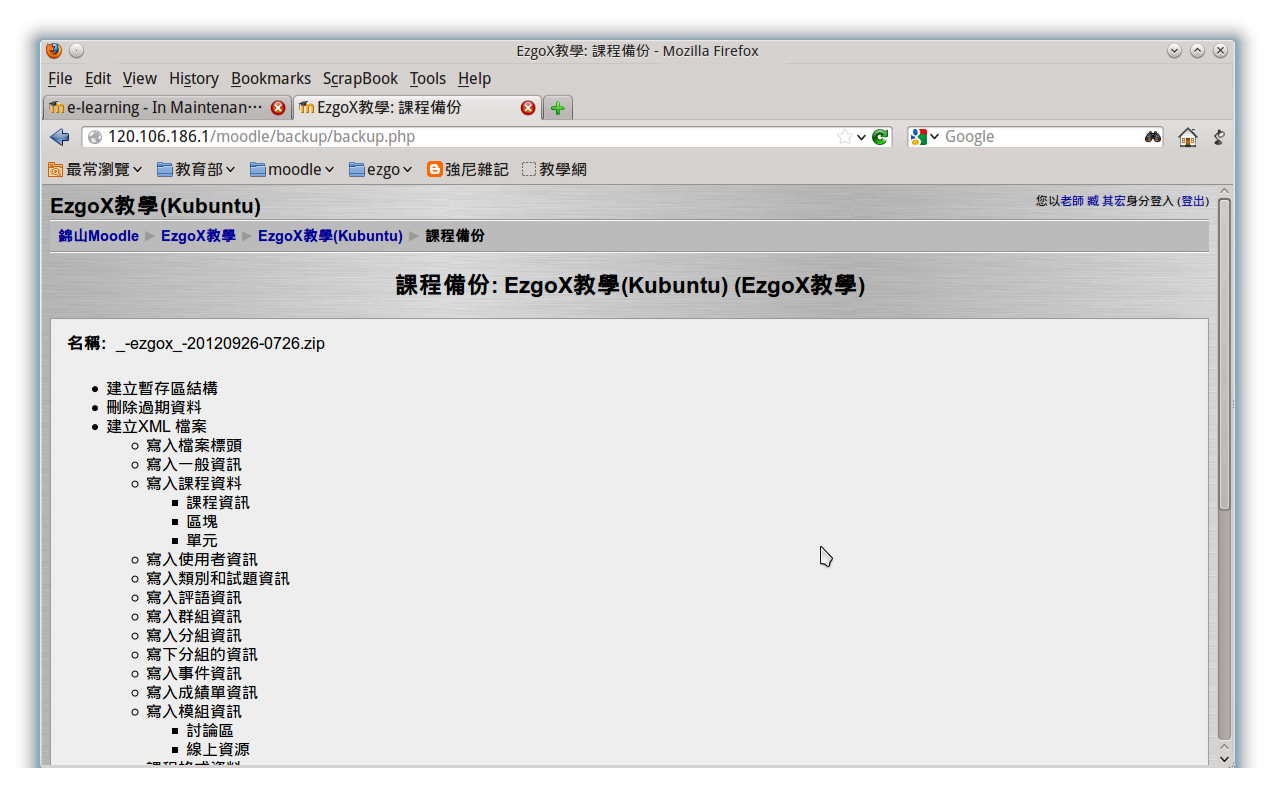
Task: Click the 建立XML 檔案 list item
Action: 157,426
